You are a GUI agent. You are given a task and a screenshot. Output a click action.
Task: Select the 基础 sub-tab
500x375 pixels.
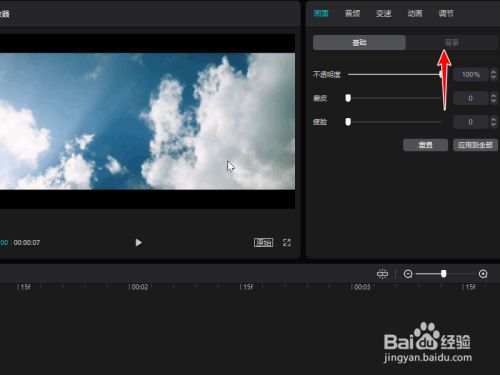coord(359,43)
